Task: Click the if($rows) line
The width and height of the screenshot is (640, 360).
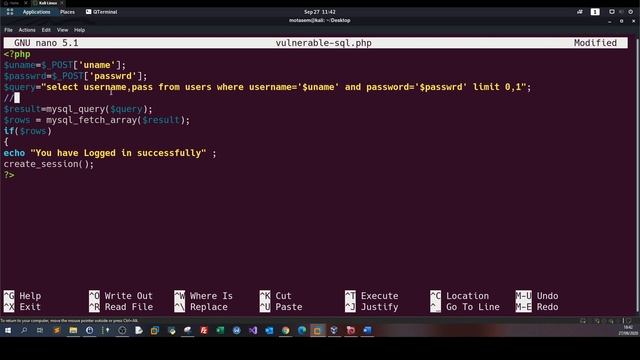Action: pos(28,131)
